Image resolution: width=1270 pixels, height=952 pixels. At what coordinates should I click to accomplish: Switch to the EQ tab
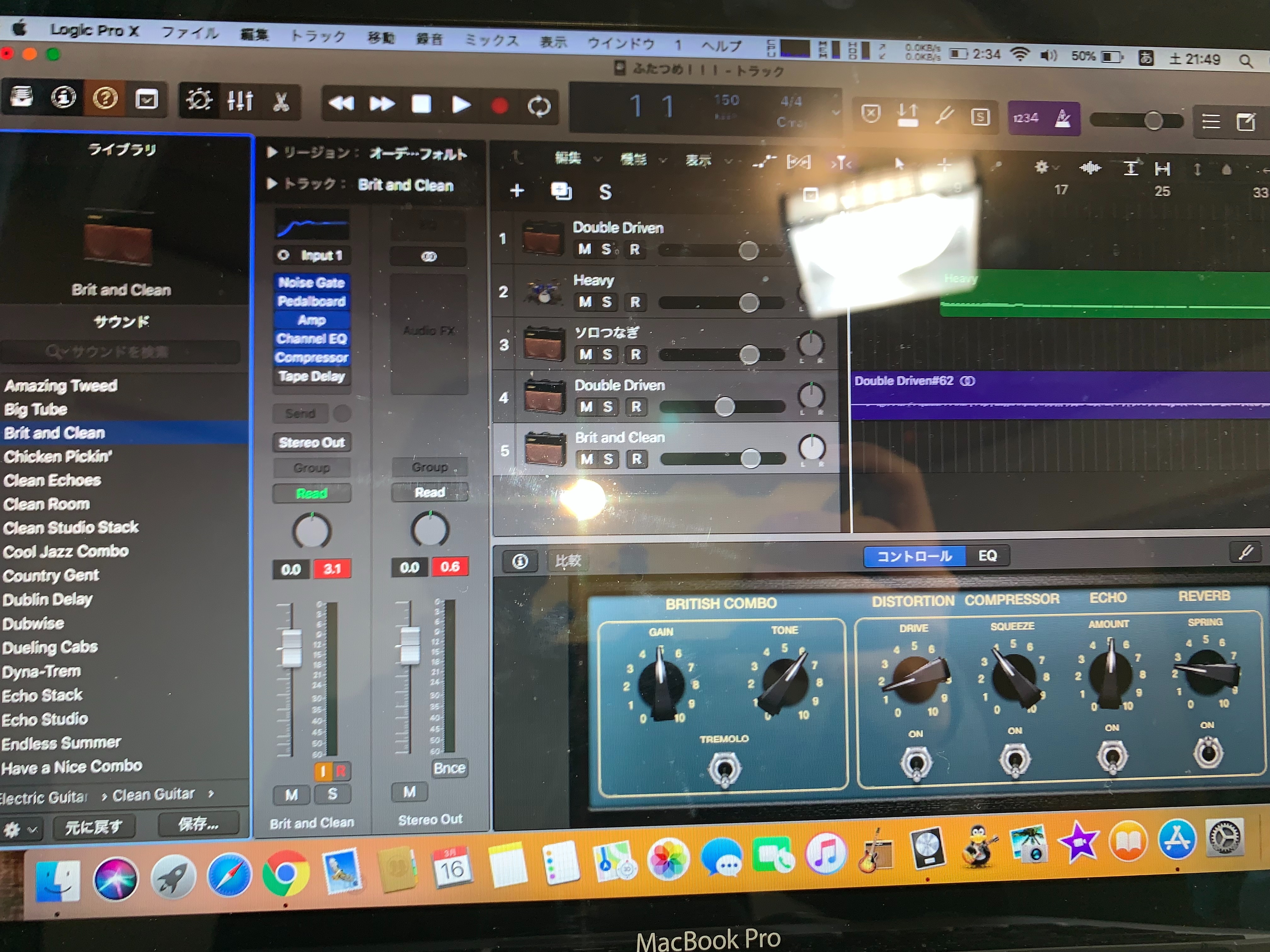[x=987, y=555]
